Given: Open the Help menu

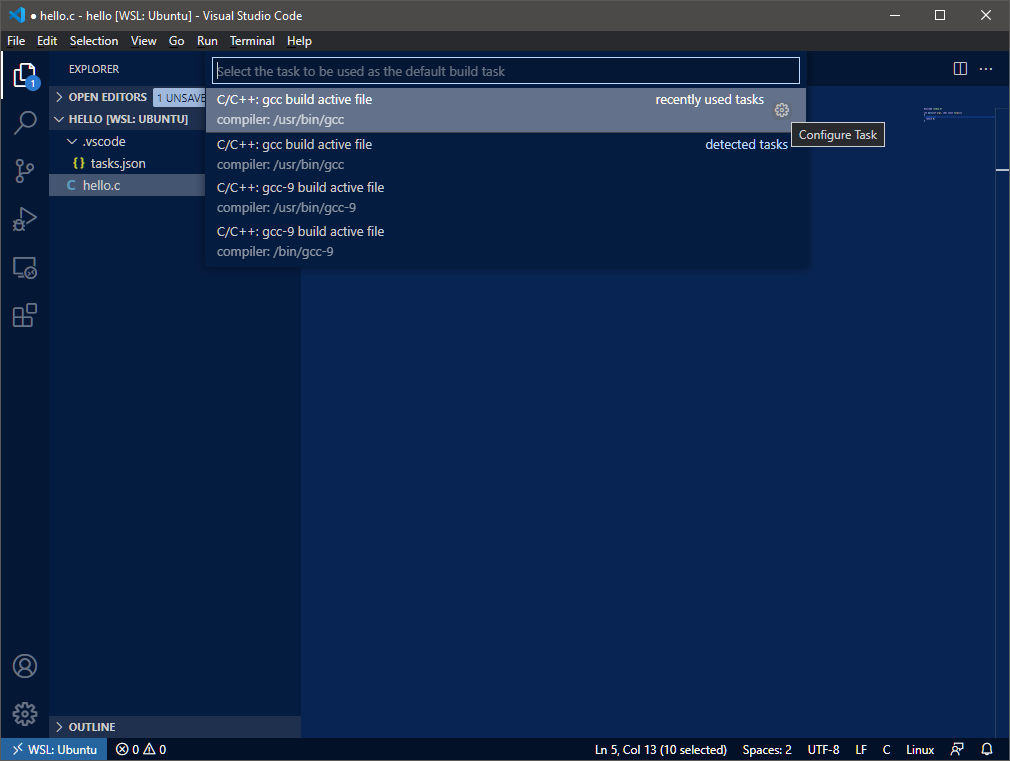Looking at the screenshot, I should tap(300, 41).
